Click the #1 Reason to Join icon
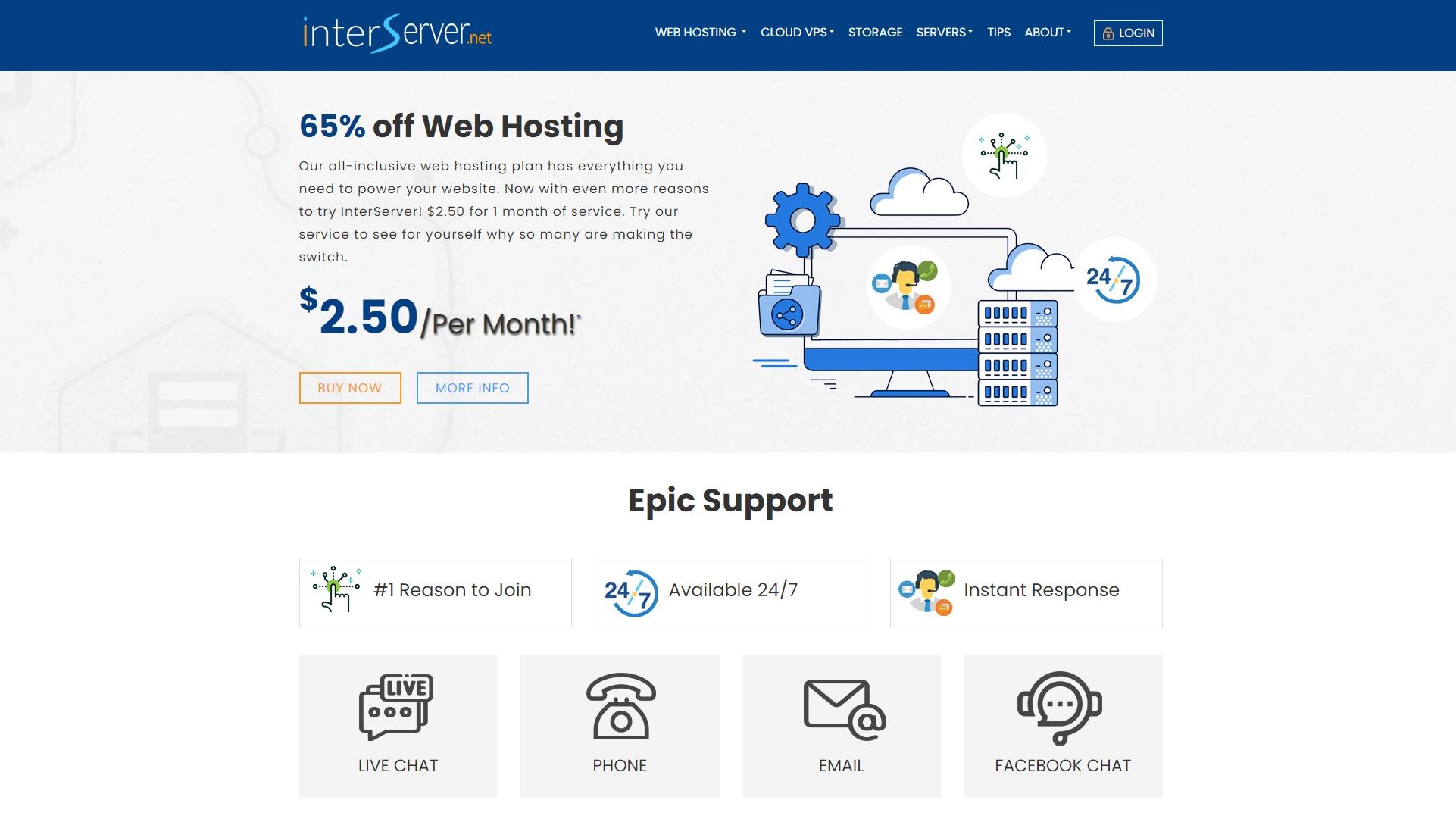 335,590
